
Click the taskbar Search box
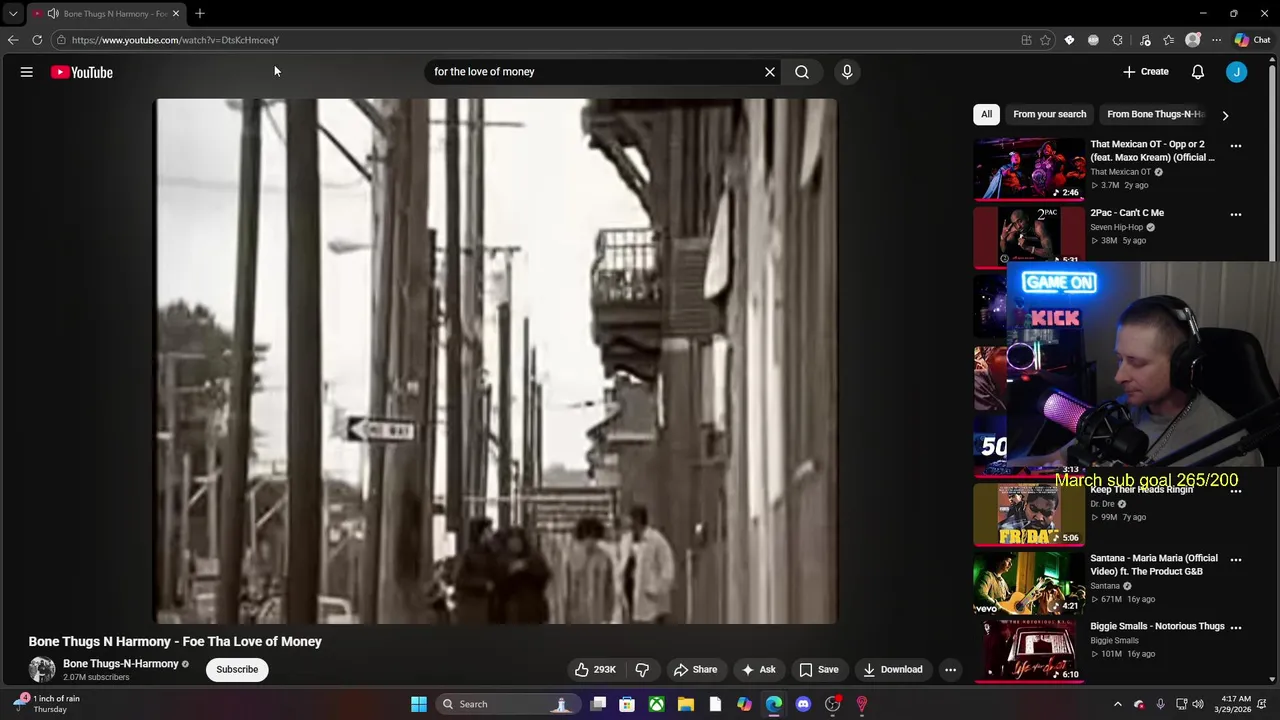(509, 704)
